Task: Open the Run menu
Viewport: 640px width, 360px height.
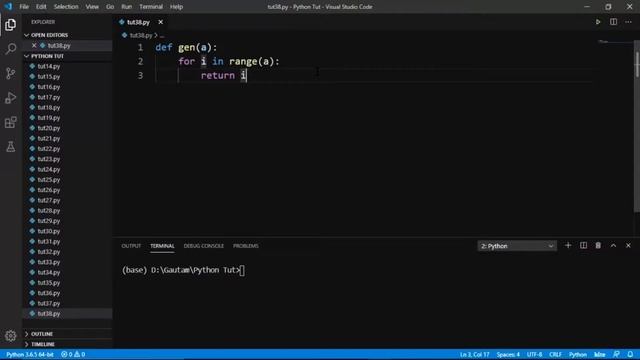Action: coord(127,7)
